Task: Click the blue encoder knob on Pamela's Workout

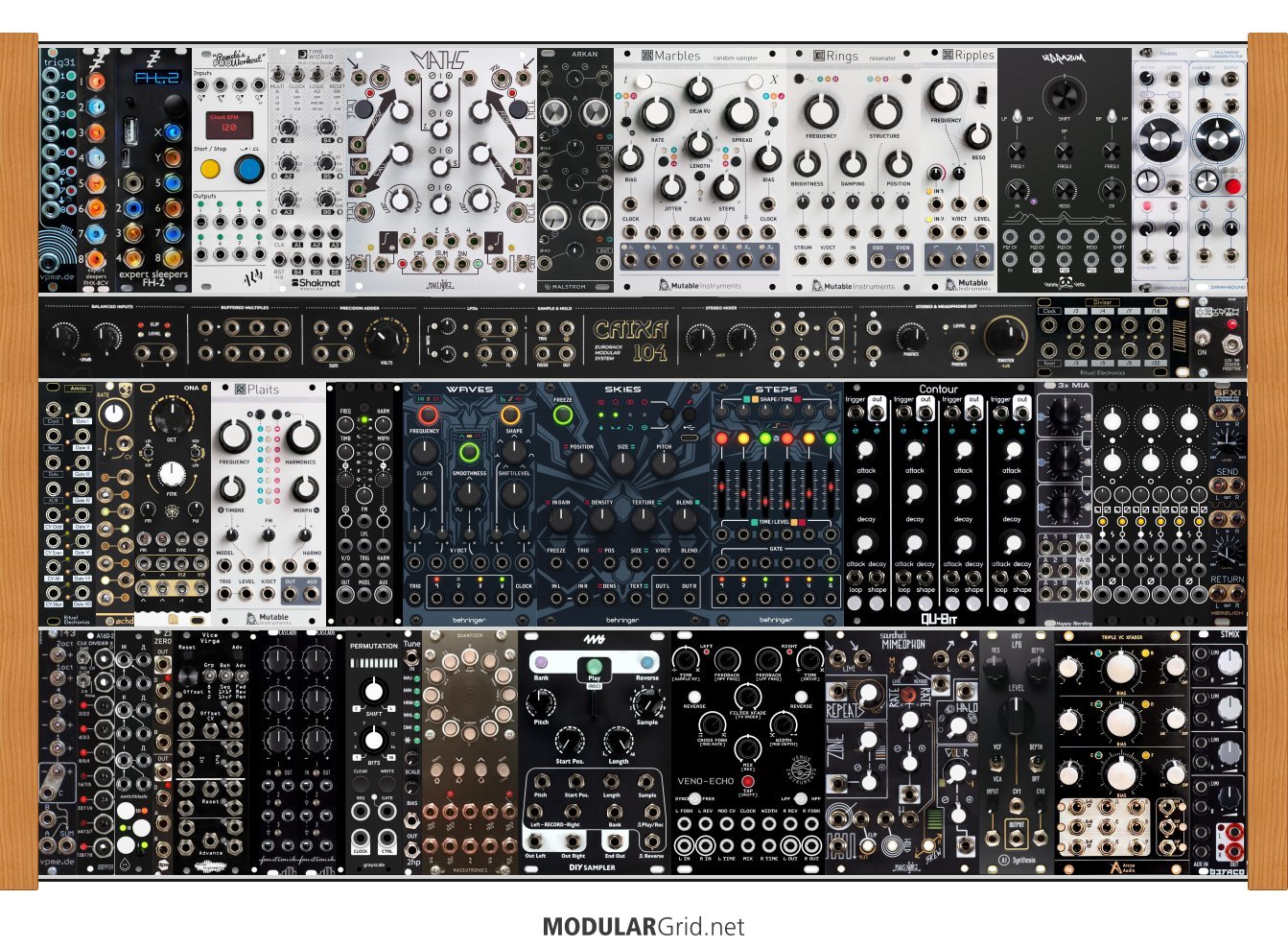Action: tap(248, 170)
